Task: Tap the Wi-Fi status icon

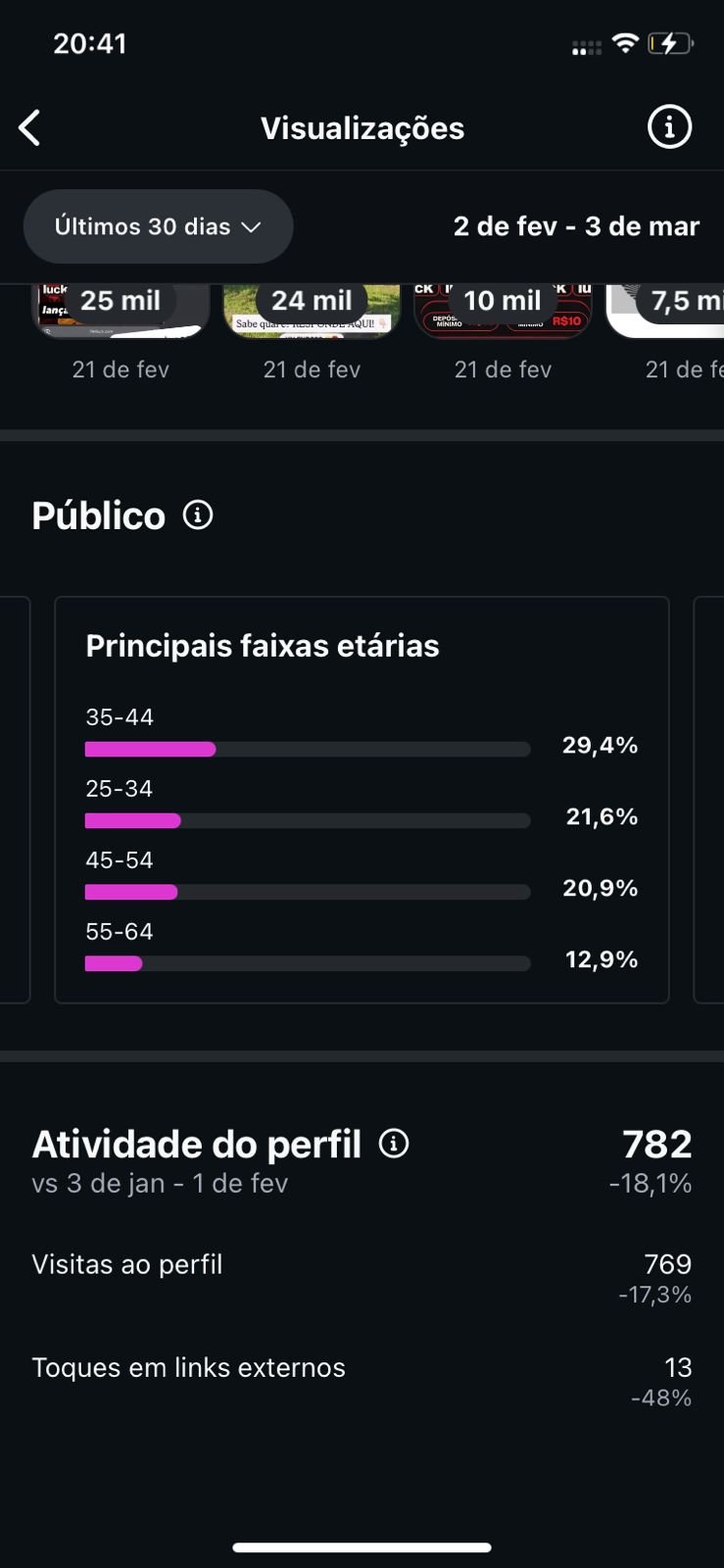Action: click(x=624, y=43)
